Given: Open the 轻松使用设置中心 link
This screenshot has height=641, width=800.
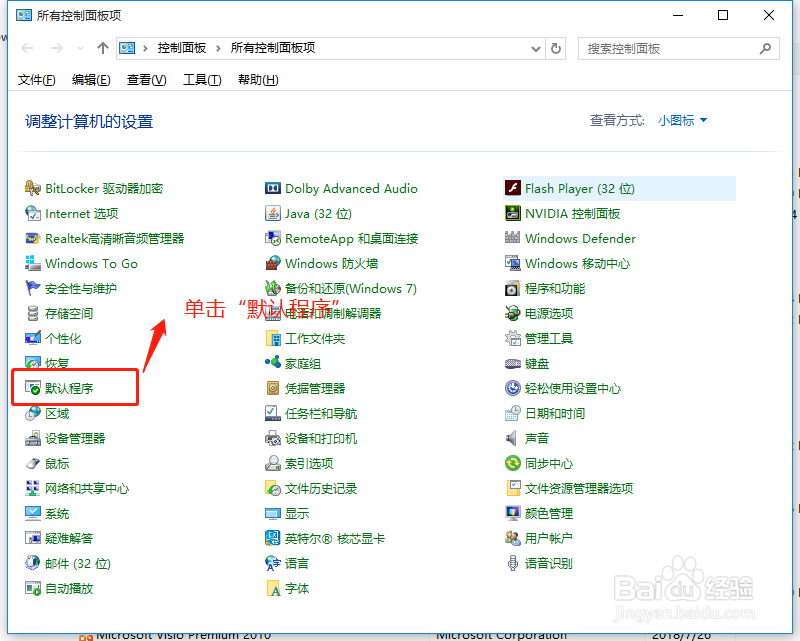Looking at the screenshot, I should (573, 388).
